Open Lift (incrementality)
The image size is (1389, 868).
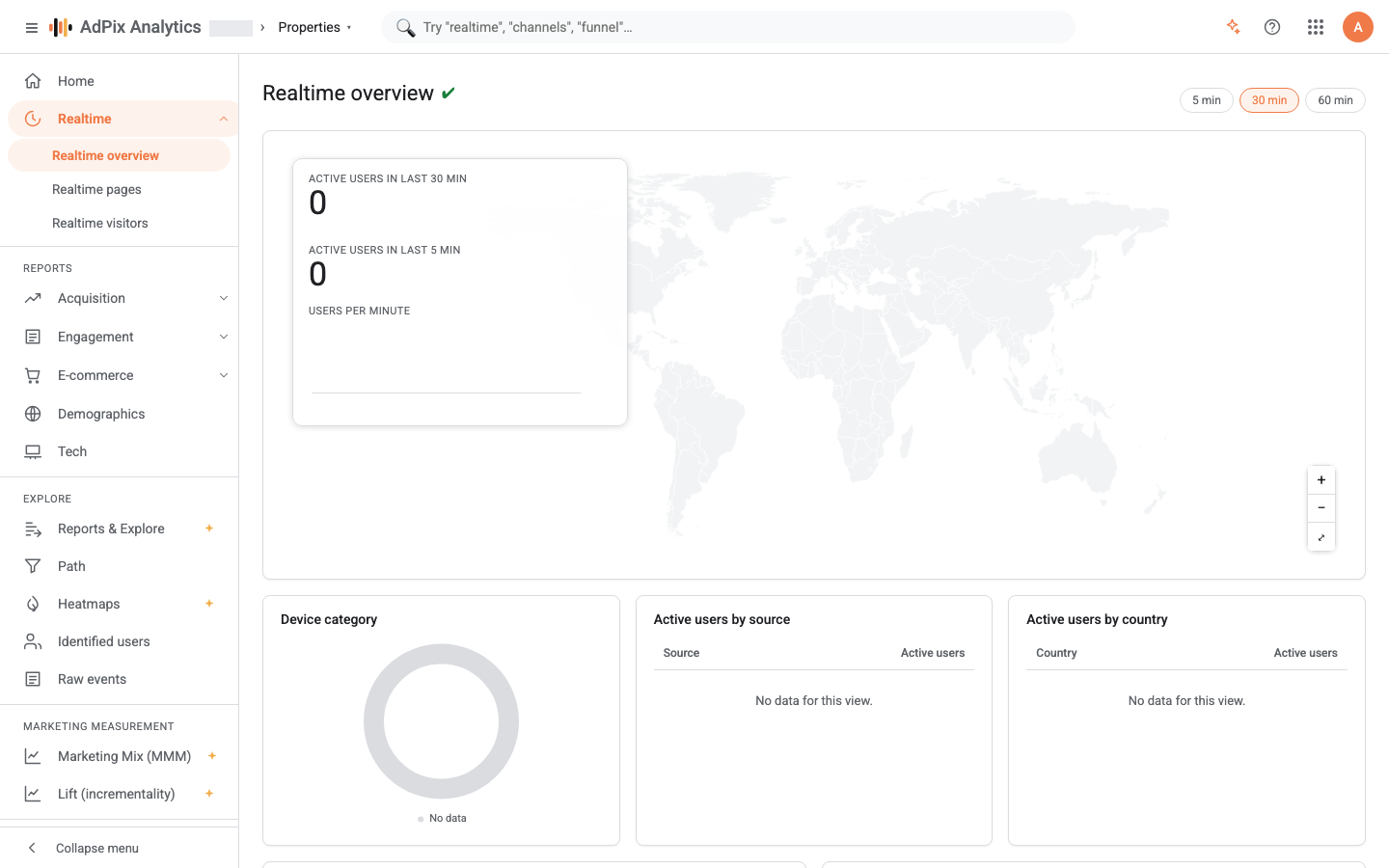pyautogui.click(x=120, y=794)
